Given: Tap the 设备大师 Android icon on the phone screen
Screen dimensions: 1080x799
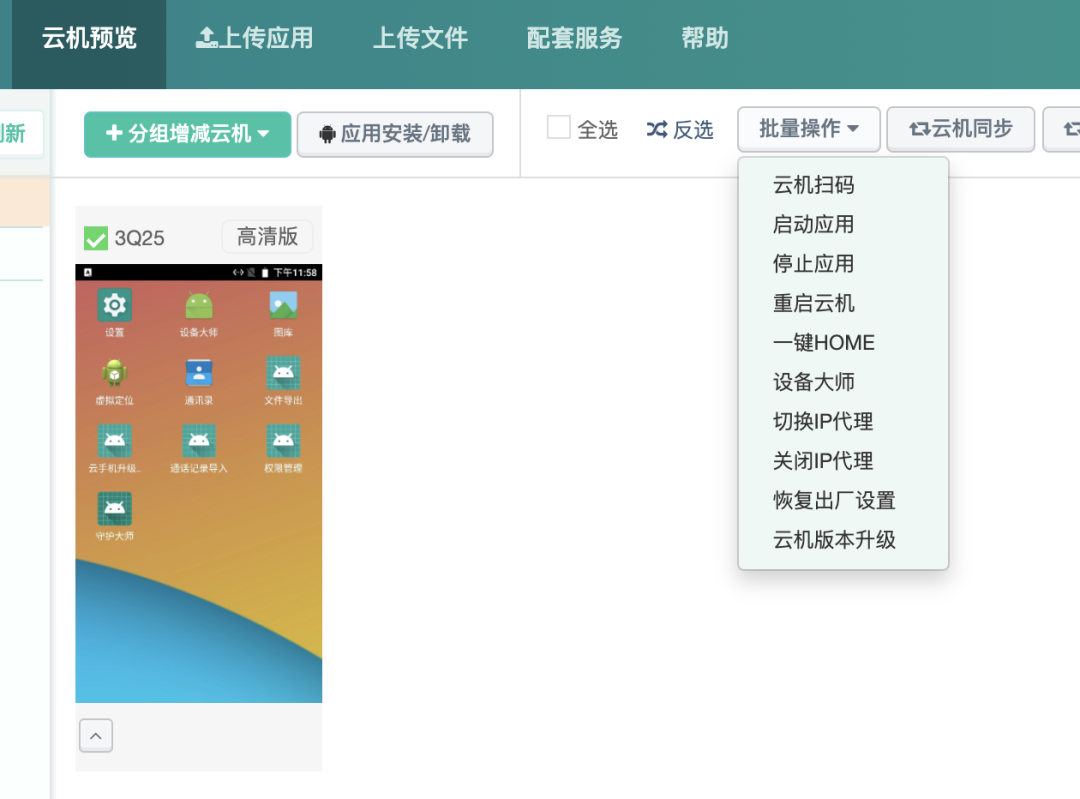Looking at the screenshot, I should click(199, 306).
